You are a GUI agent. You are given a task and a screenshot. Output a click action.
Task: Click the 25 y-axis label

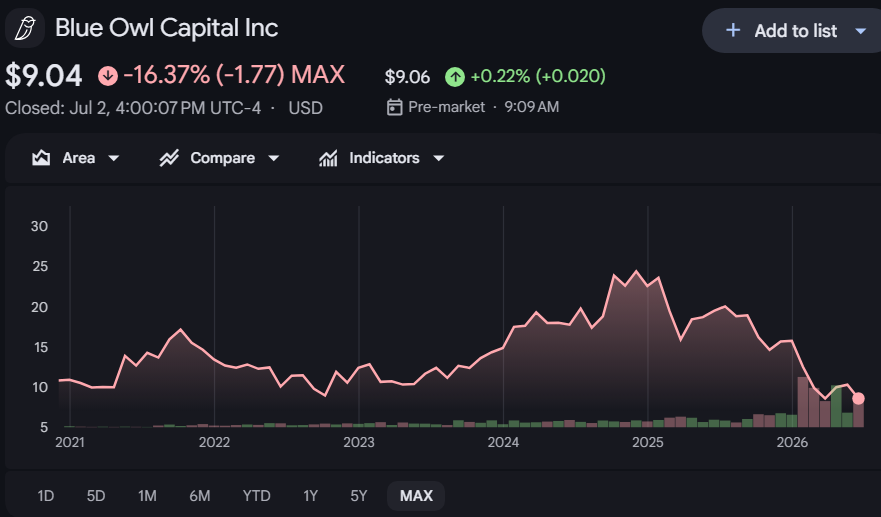40,266
